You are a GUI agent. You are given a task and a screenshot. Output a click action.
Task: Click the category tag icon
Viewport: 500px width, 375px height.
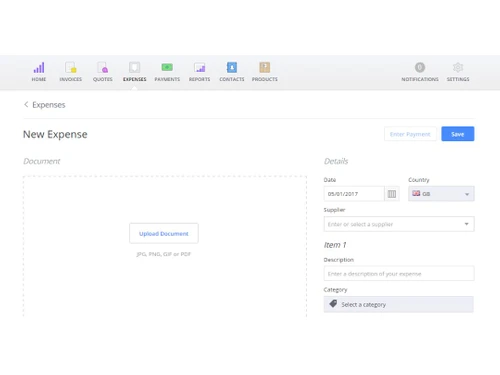click(x=333, y=304)
